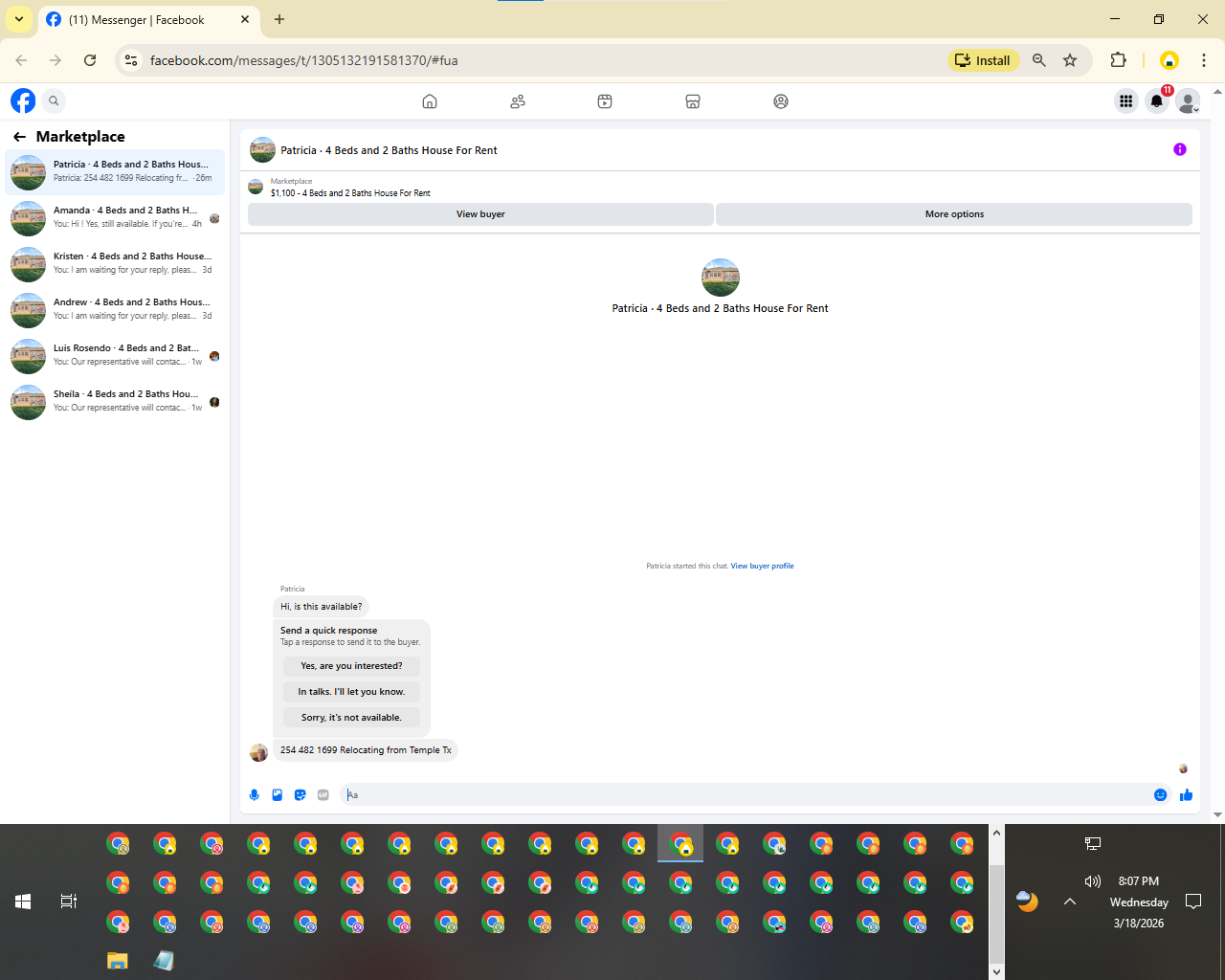Click the More options button
Image resolution: width=1225 pixels, height=980 pixels.
click(x=954, y=214)
